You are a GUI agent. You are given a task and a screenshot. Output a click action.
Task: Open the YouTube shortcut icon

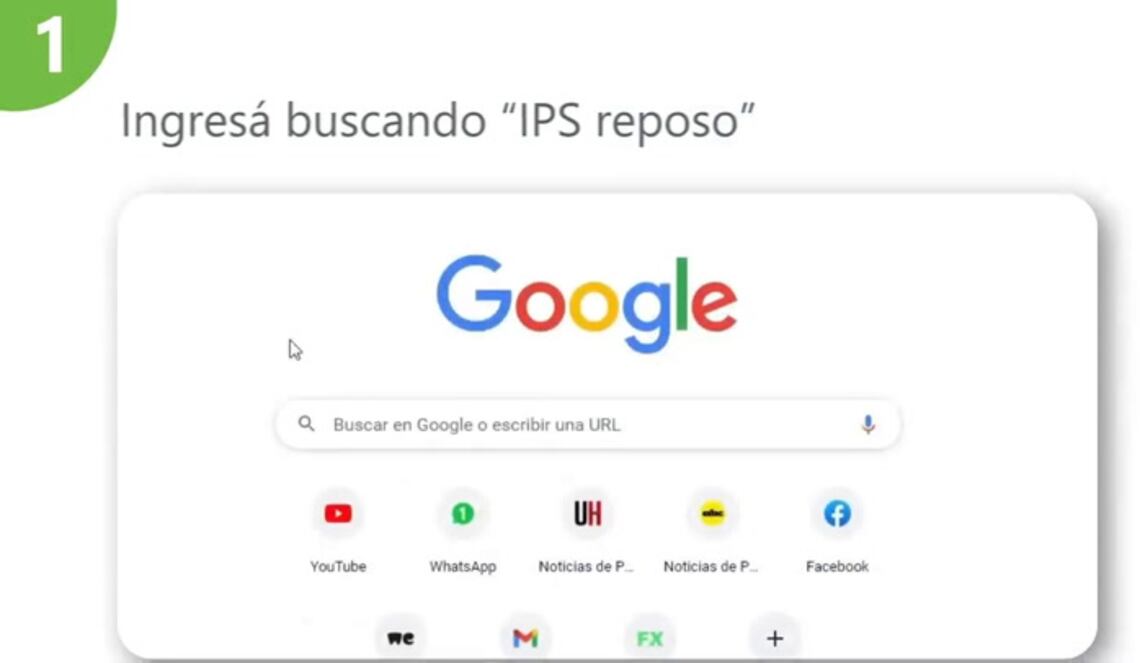[x=338, y=514]
